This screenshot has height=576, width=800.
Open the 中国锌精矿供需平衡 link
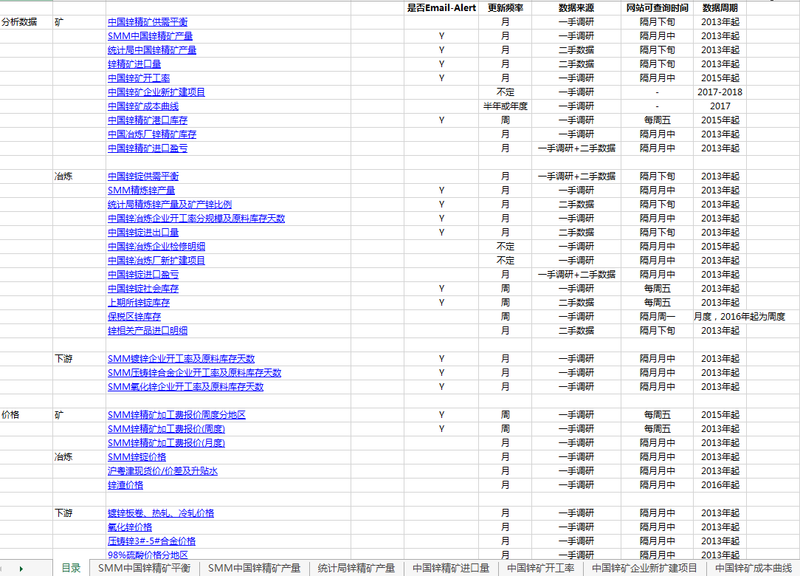147,22
